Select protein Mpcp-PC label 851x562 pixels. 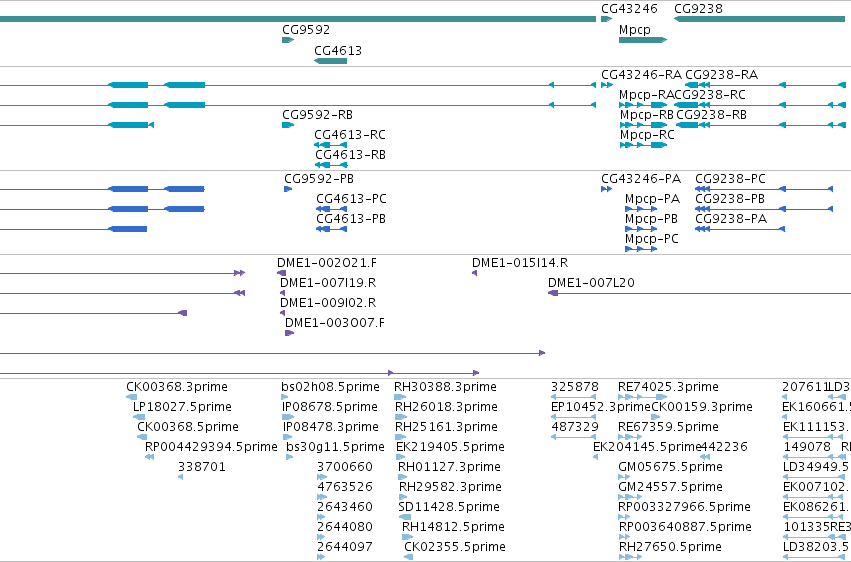click(x=651, y=239)
